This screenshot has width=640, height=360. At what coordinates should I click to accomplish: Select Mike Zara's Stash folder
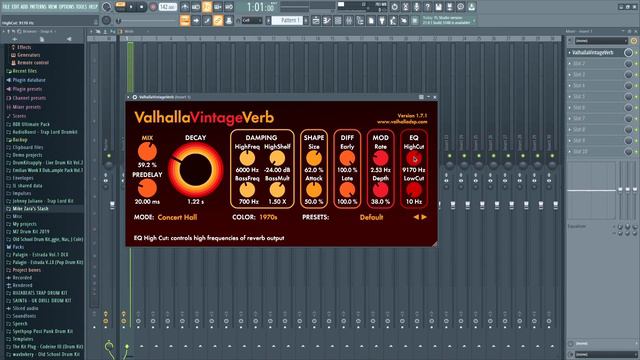tap(30, 209)
